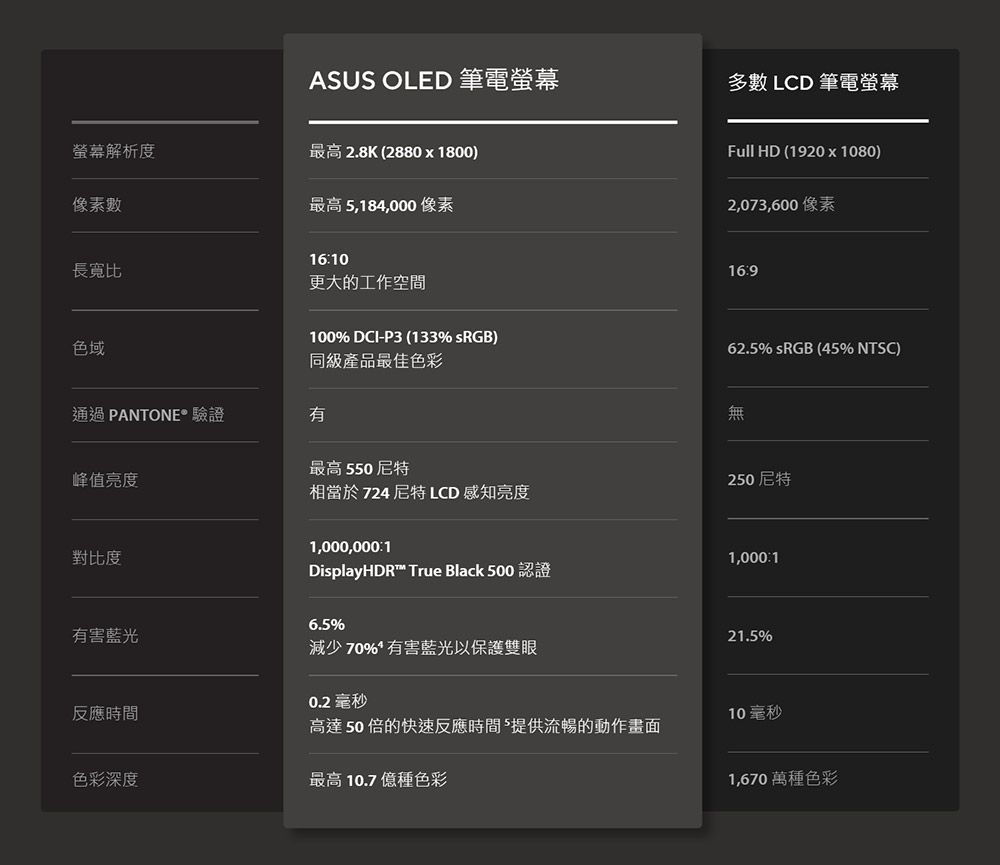Select the '最高 550 尼特' brightness value

(x=359, y=468)
